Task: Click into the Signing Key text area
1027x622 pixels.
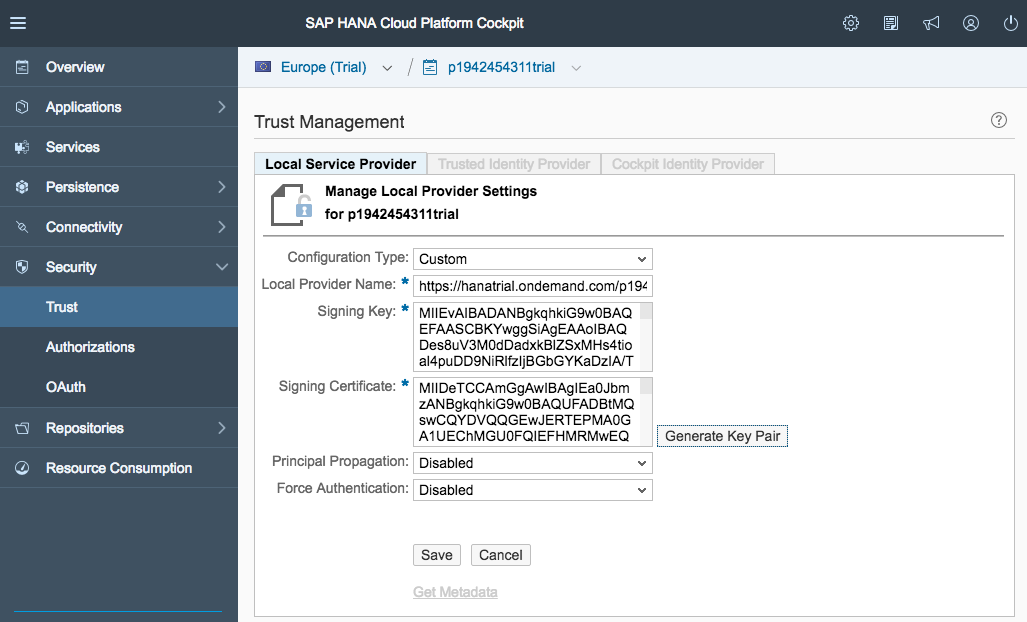Action: (527, 337)
